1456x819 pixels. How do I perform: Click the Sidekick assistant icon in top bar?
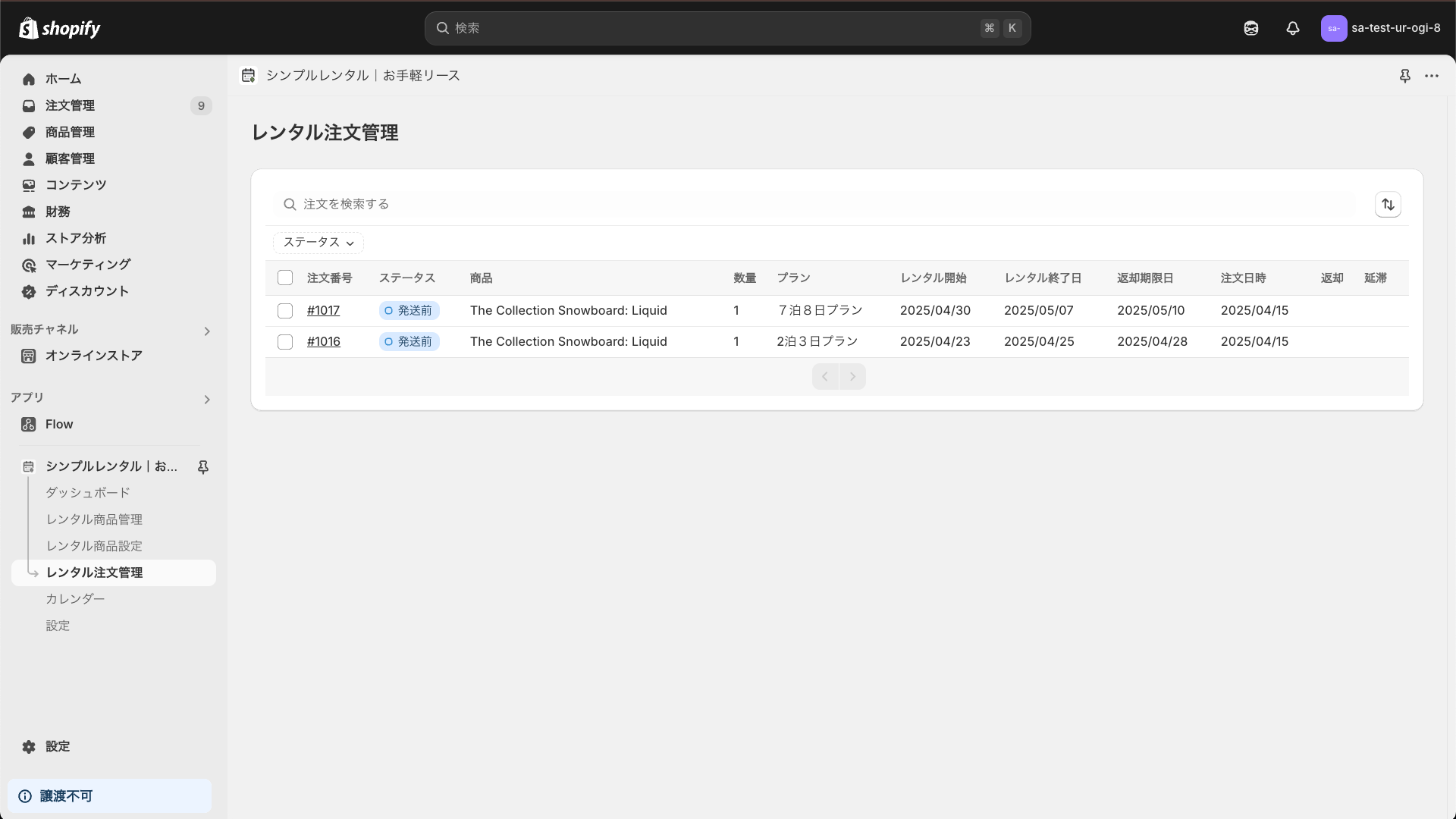point(1251,28)
